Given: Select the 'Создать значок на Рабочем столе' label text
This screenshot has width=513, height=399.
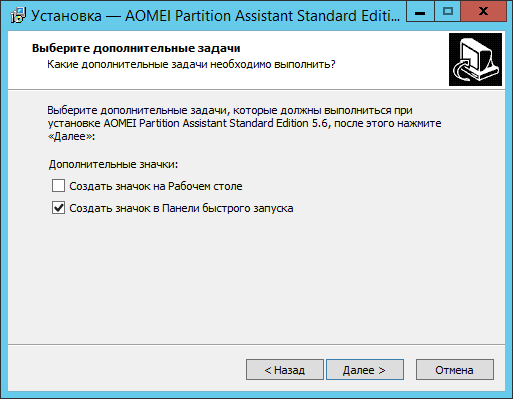Looking at the screenshot, I should (156, 186).
